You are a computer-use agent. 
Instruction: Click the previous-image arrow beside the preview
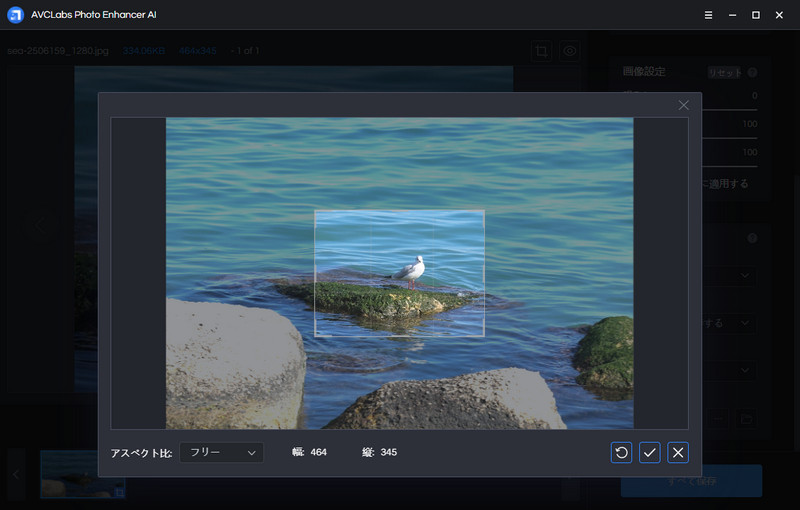pyautogui.click(x=40, y=224)
